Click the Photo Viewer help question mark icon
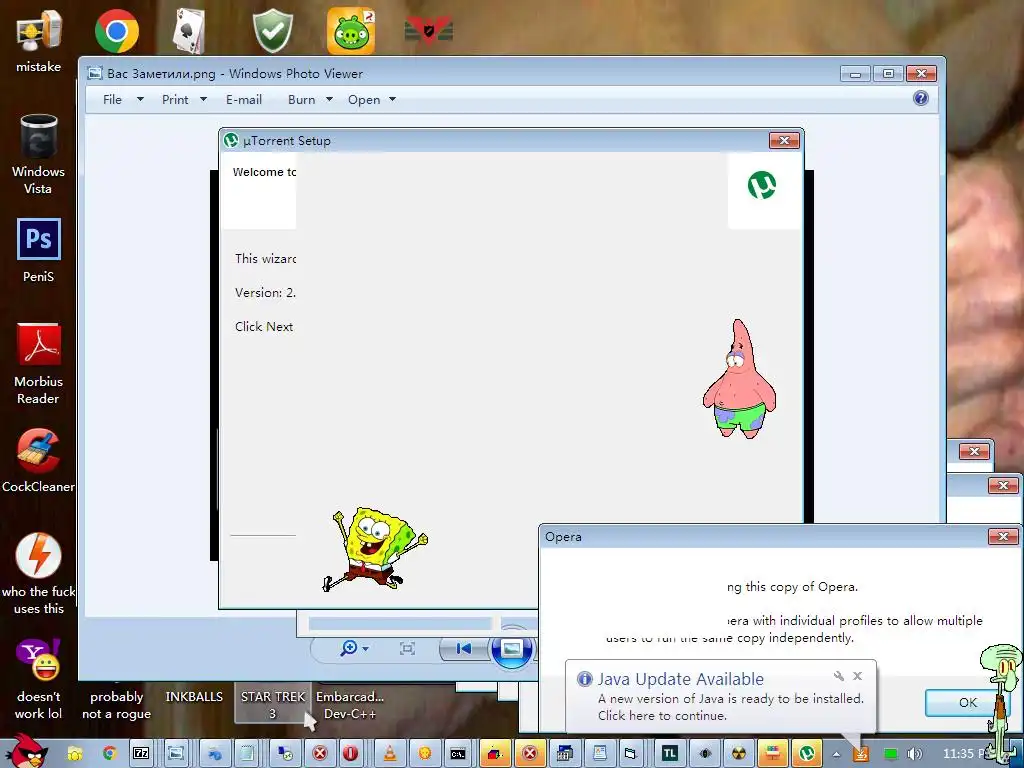1024x768 pixels. pos(921,98)
